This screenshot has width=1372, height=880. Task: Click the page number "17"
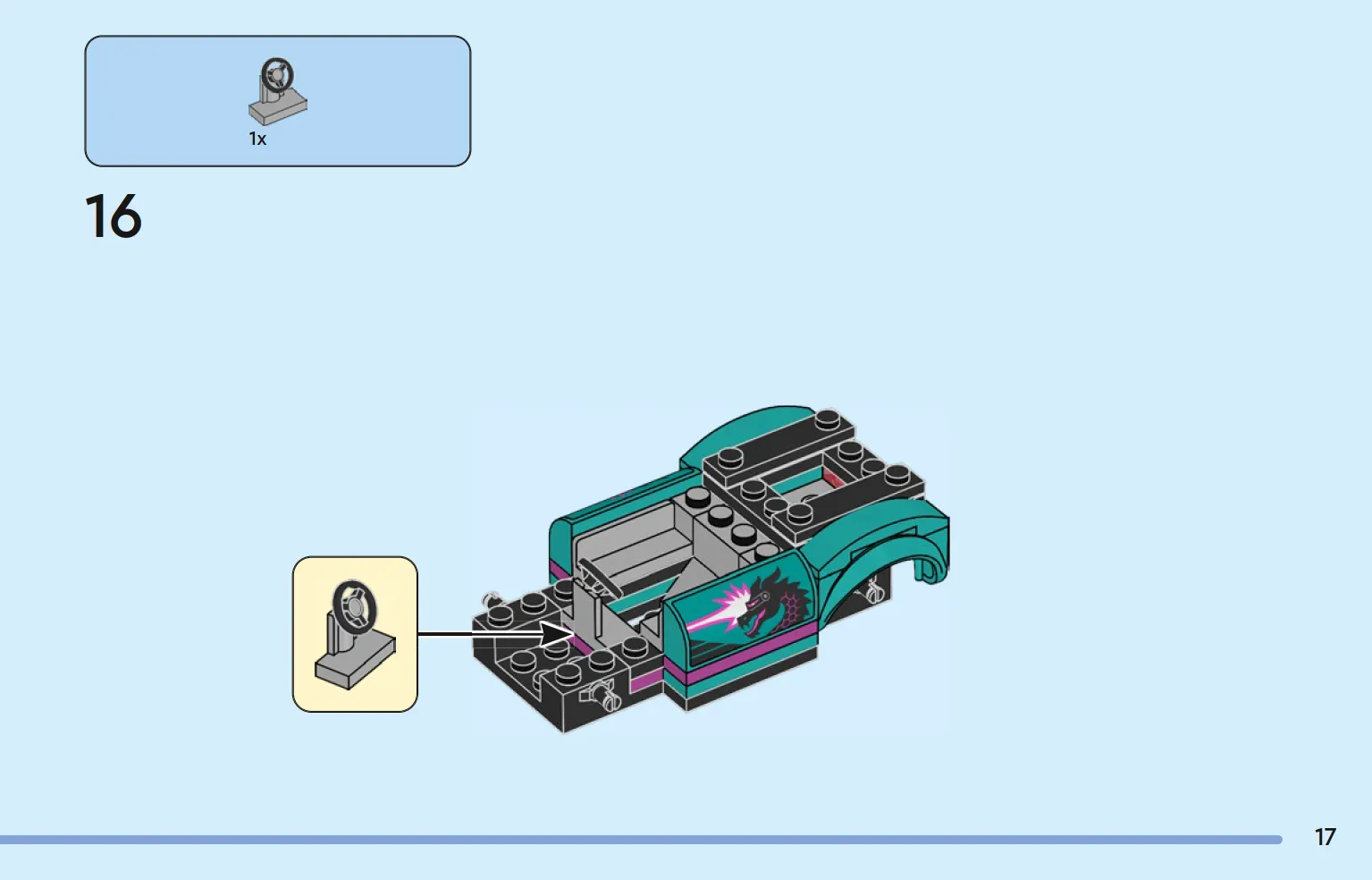tap(1325, 837)
